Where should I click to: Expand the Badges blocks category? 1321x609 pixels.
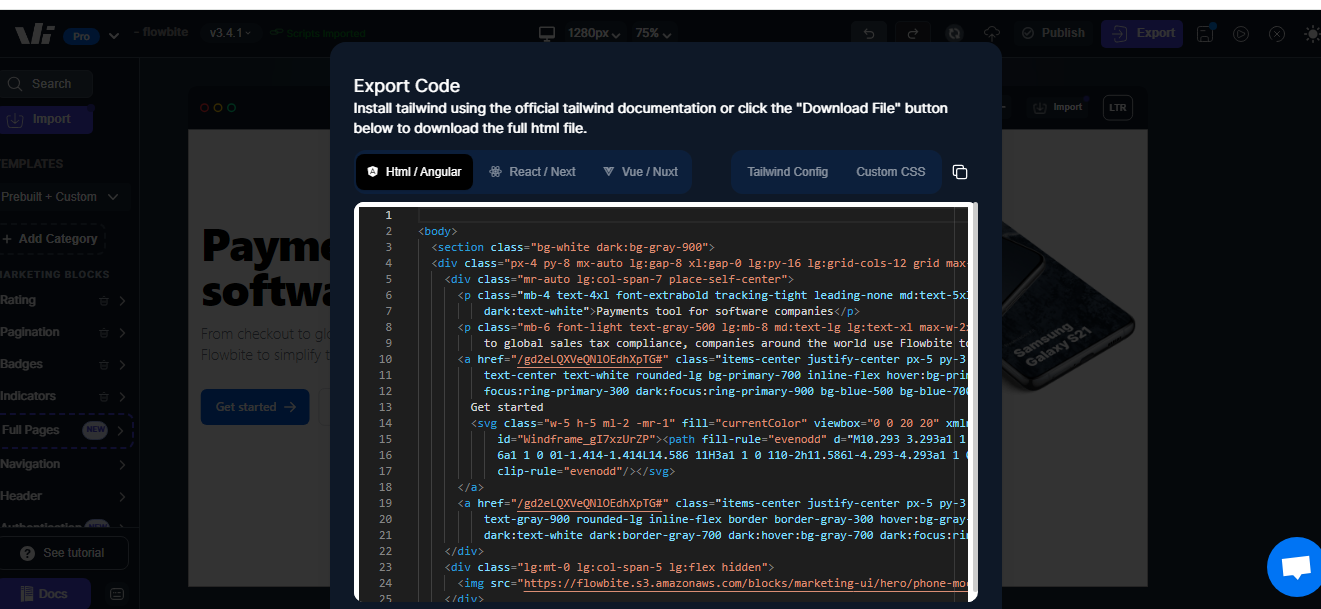122,365
